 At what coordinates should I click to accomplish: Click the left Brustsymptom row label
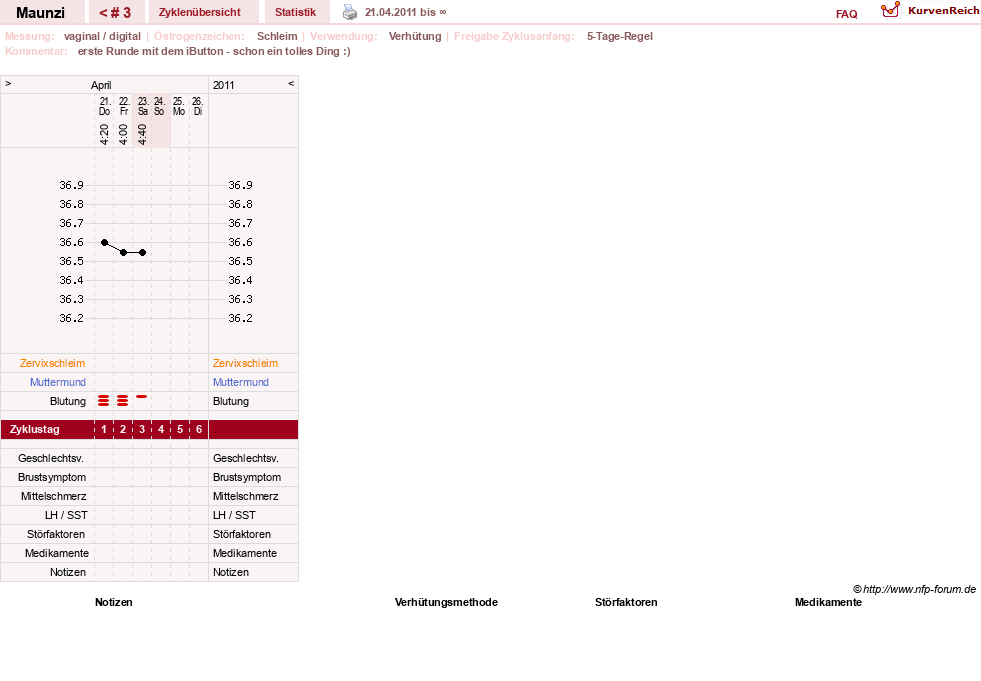(52, 477)
